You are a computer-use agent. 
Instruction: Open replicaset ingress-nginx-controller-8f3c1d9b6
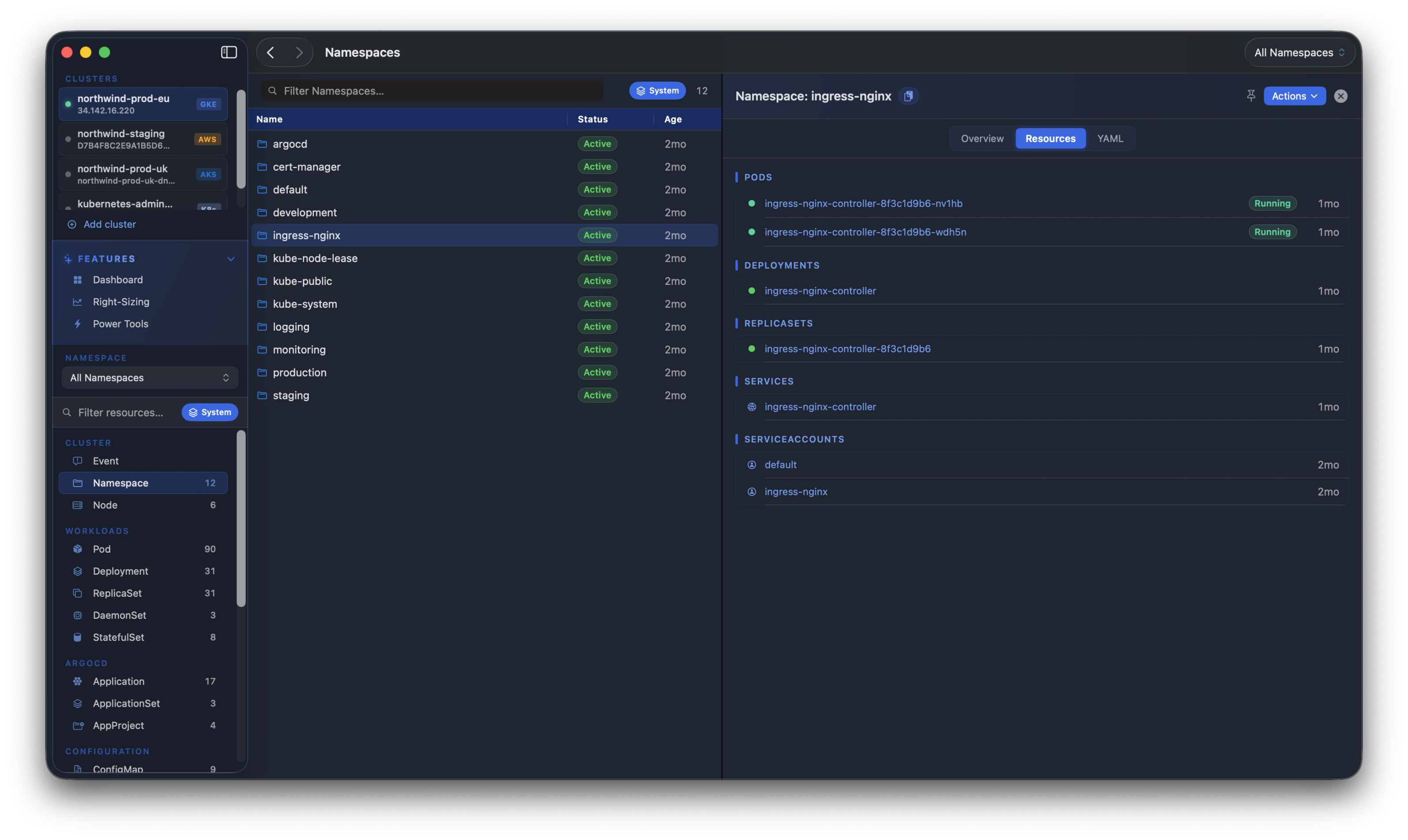847,349
